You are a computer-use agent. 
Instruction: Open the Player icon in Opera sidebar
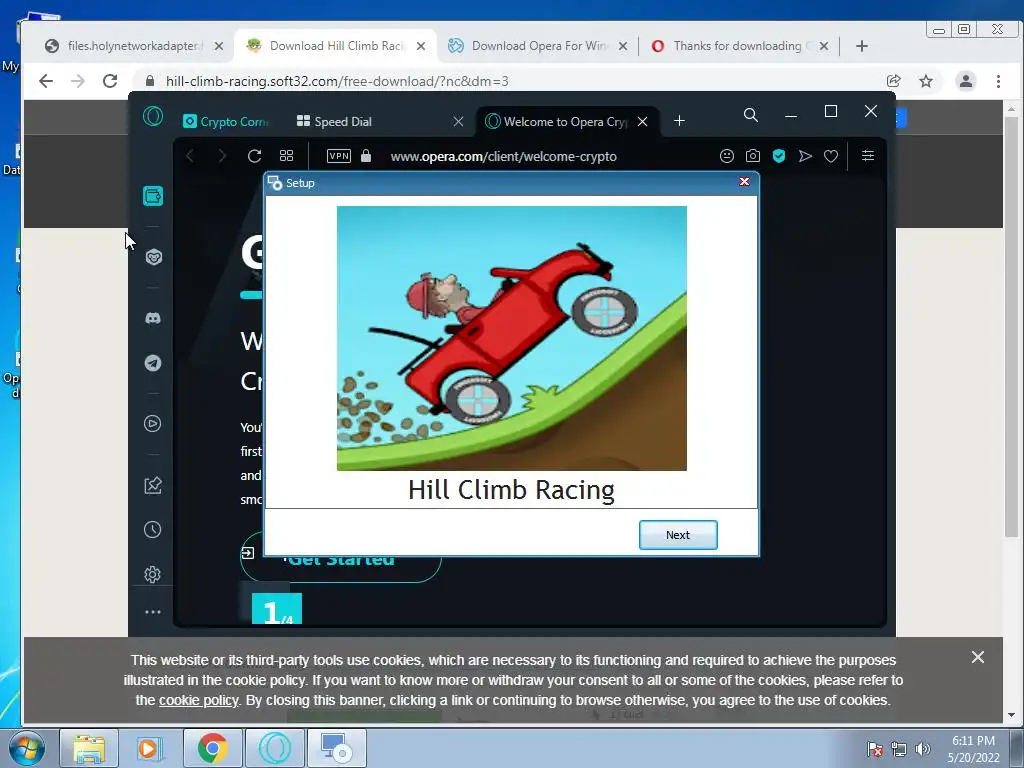[x=153, y=423]
